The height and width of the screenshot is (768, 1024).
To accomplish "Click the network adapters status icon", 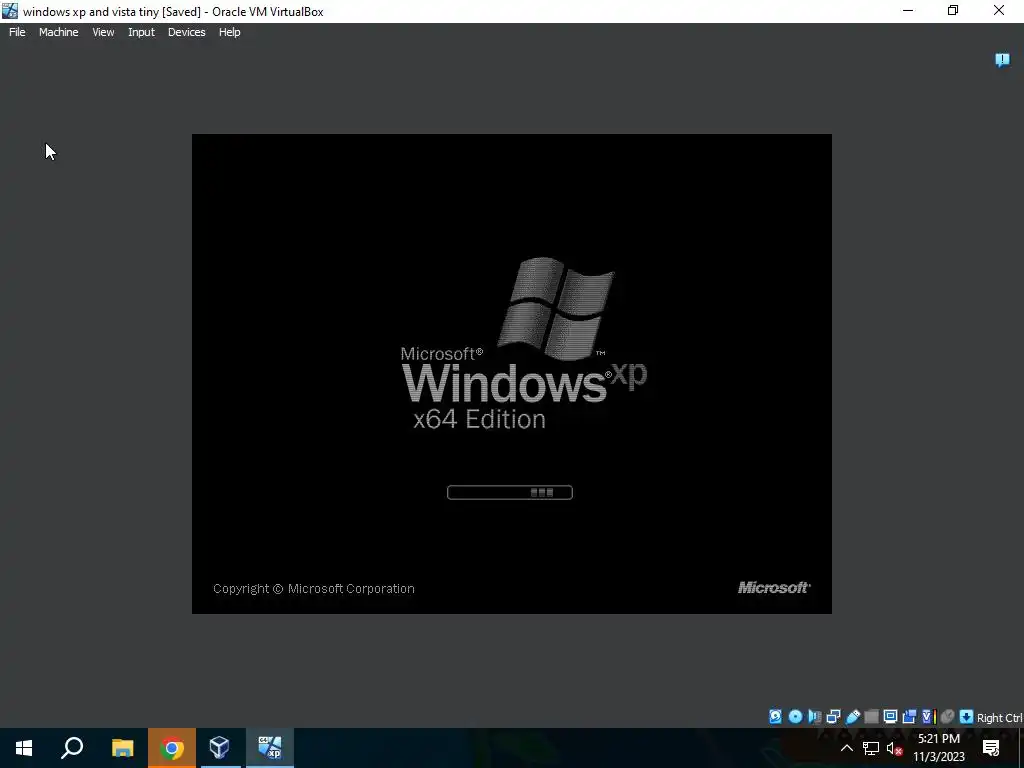I will 833,716.
